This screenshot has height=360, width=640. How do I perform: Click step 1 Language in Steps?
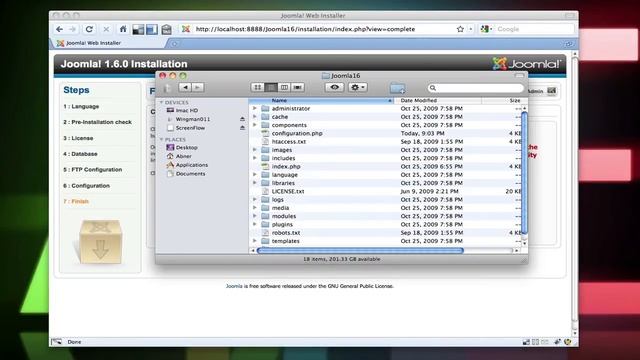(81, 106)
